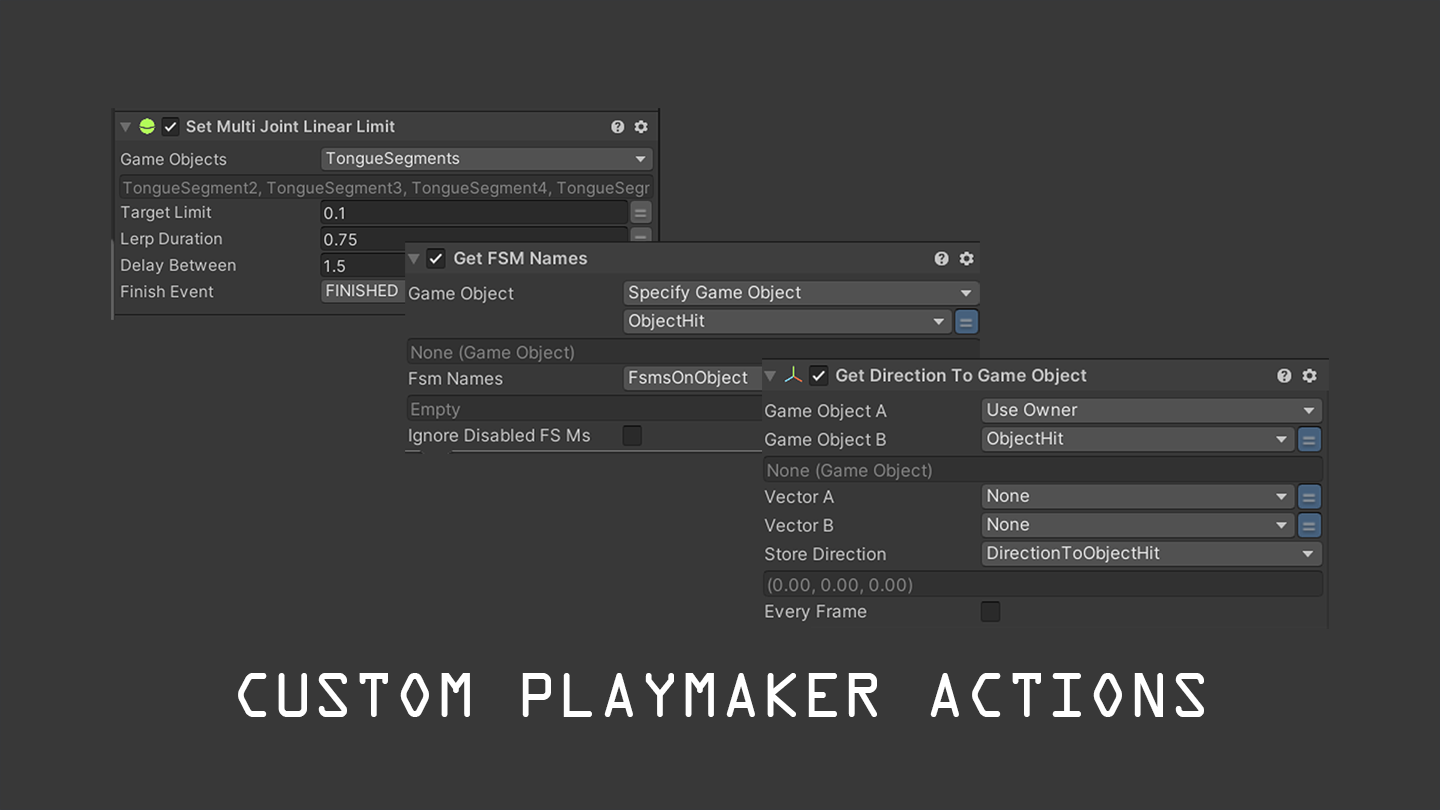Click the FINISHED finish event button

point(362,291)
